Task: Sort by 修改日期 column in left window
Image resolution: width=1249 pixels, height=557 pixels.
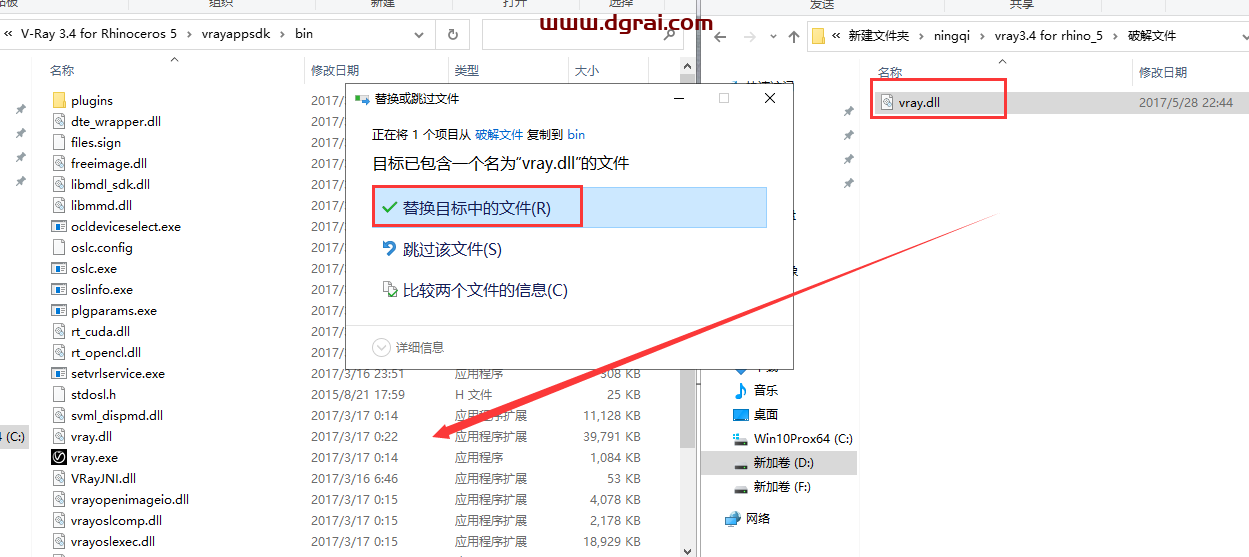Action: (x=335, y=71)
